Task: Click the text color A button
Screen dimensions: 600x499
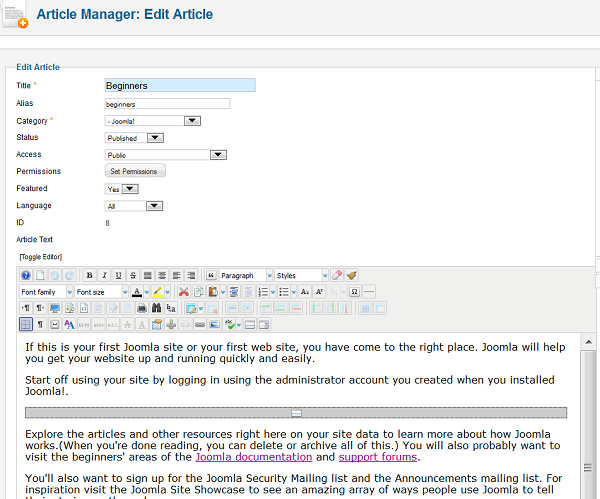Action: [x=137, y=292]
